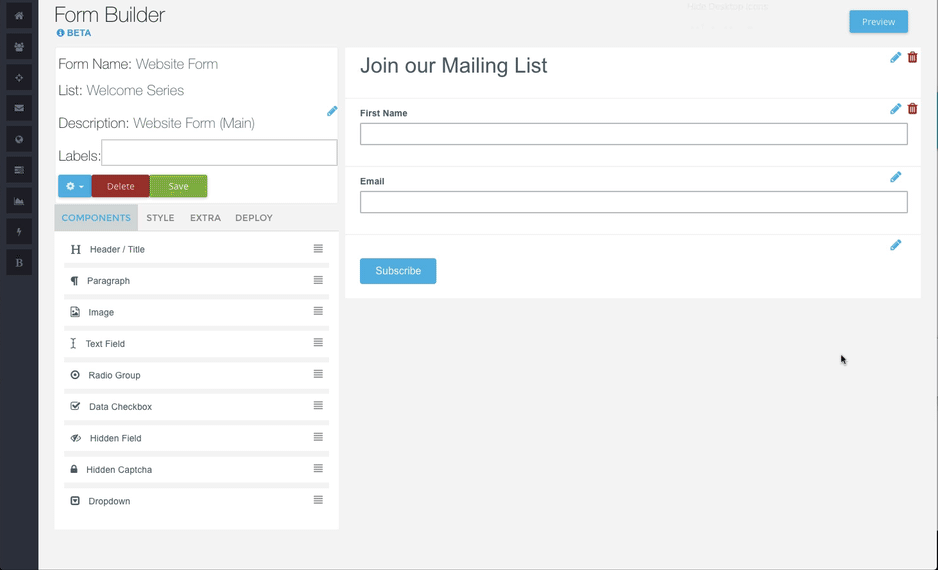Edit form details with the Description pencil icon
This screenshot has width=938, height=570.
[332, 111]
